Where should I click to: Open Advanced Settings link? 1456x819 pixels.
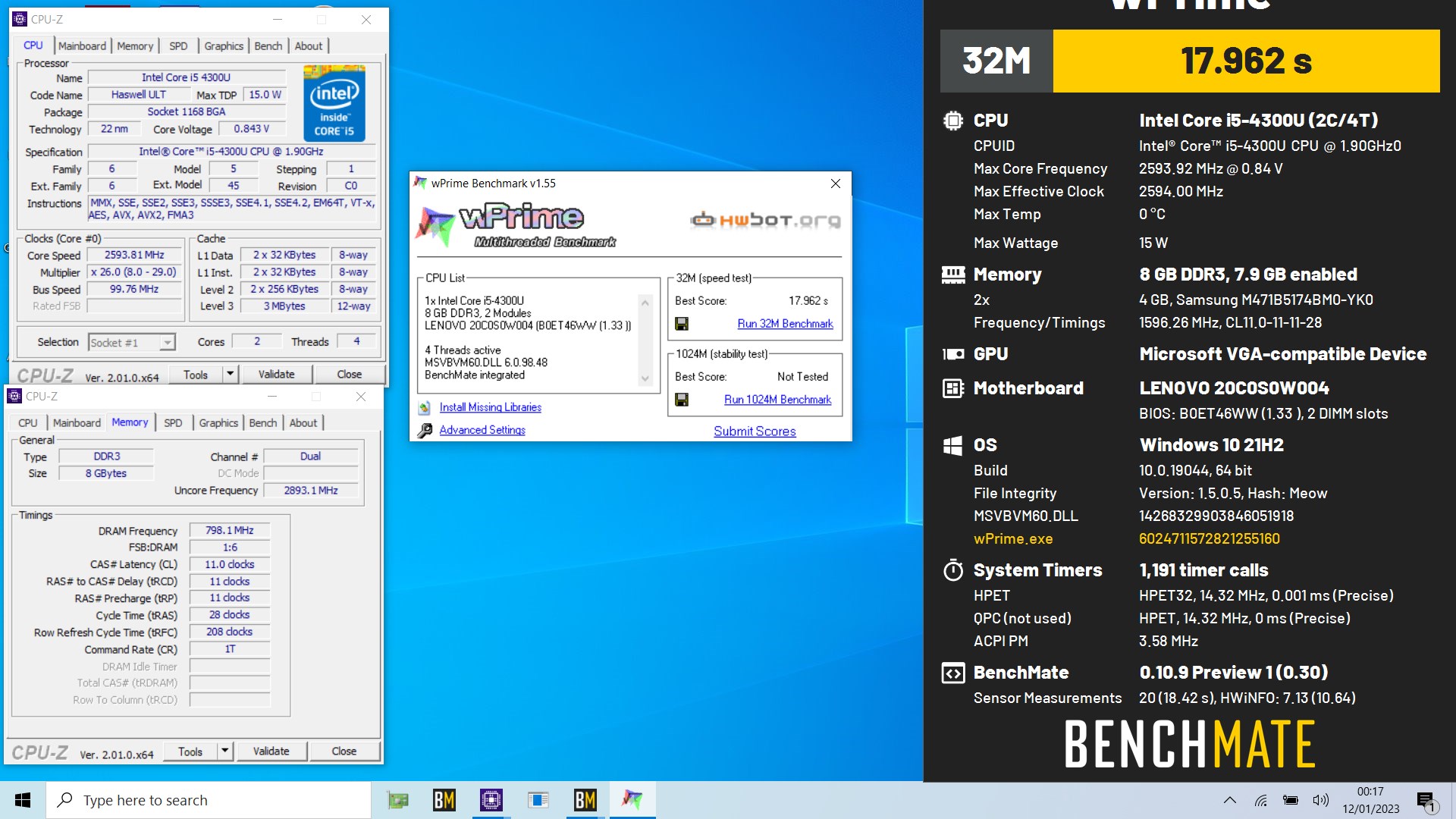482,431
